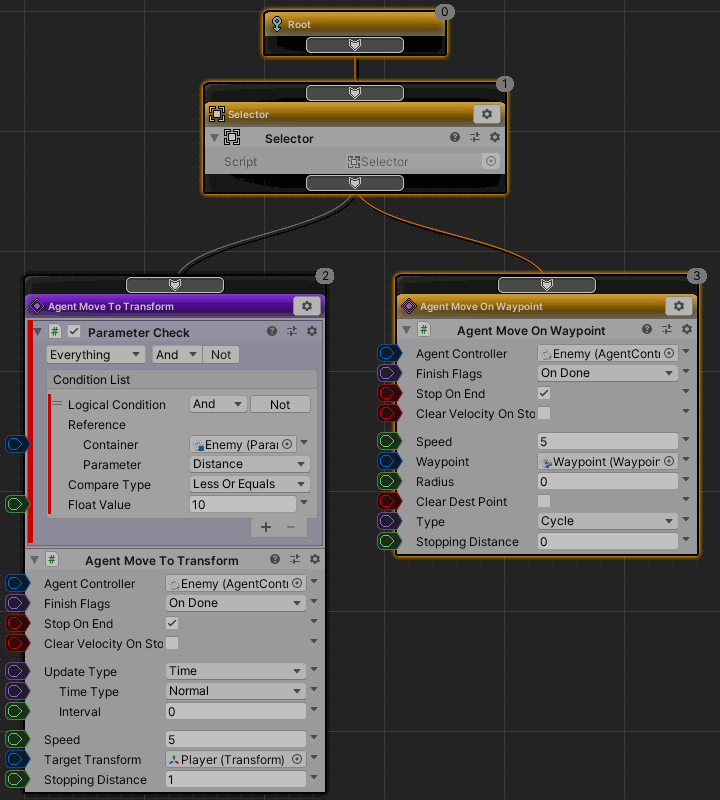Open the Compare Type Less Or Equals dropdown
Screen dimensions: 720x800
point(249,485)
